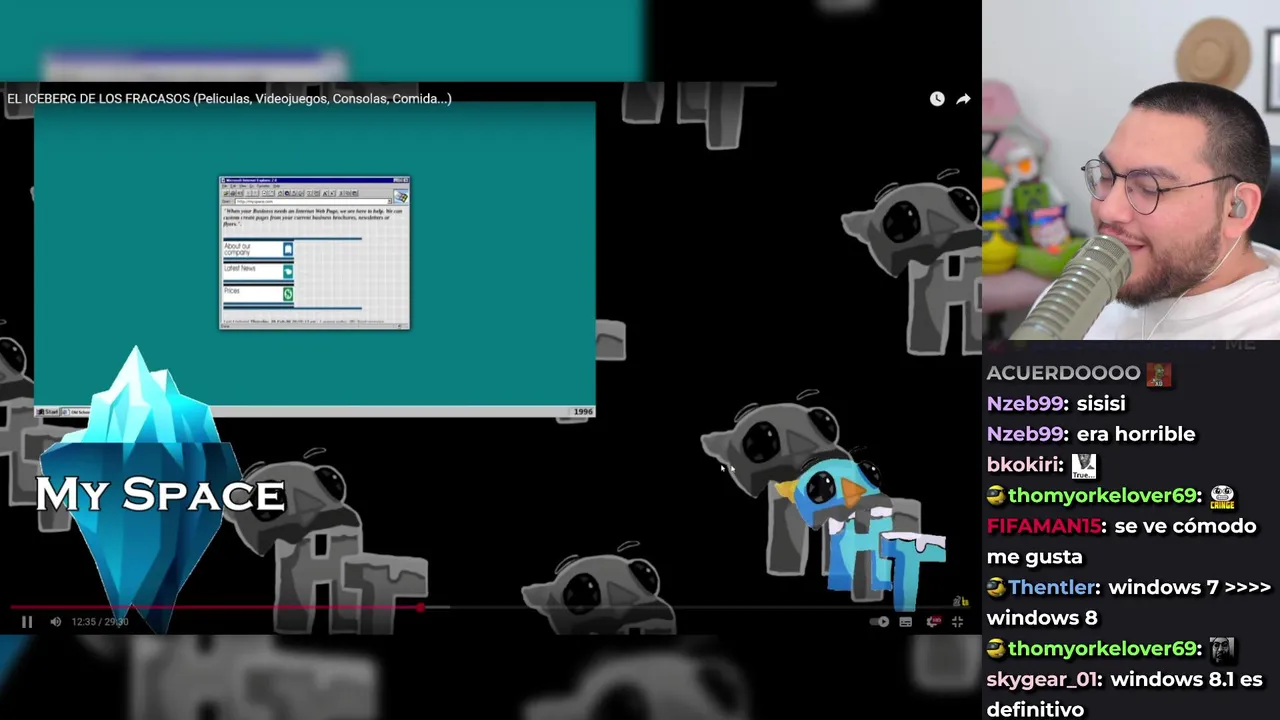
Task: Click the video progress bar scrubber
Action: pyautogui.click(x=421, y=607)
